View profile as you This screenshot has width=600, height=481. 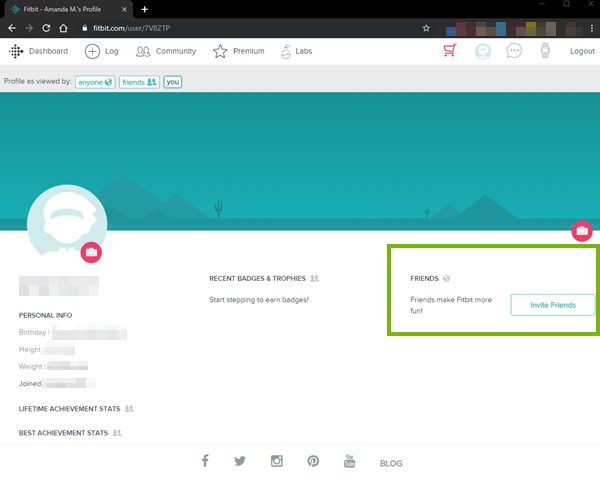(x=173, y=82)
